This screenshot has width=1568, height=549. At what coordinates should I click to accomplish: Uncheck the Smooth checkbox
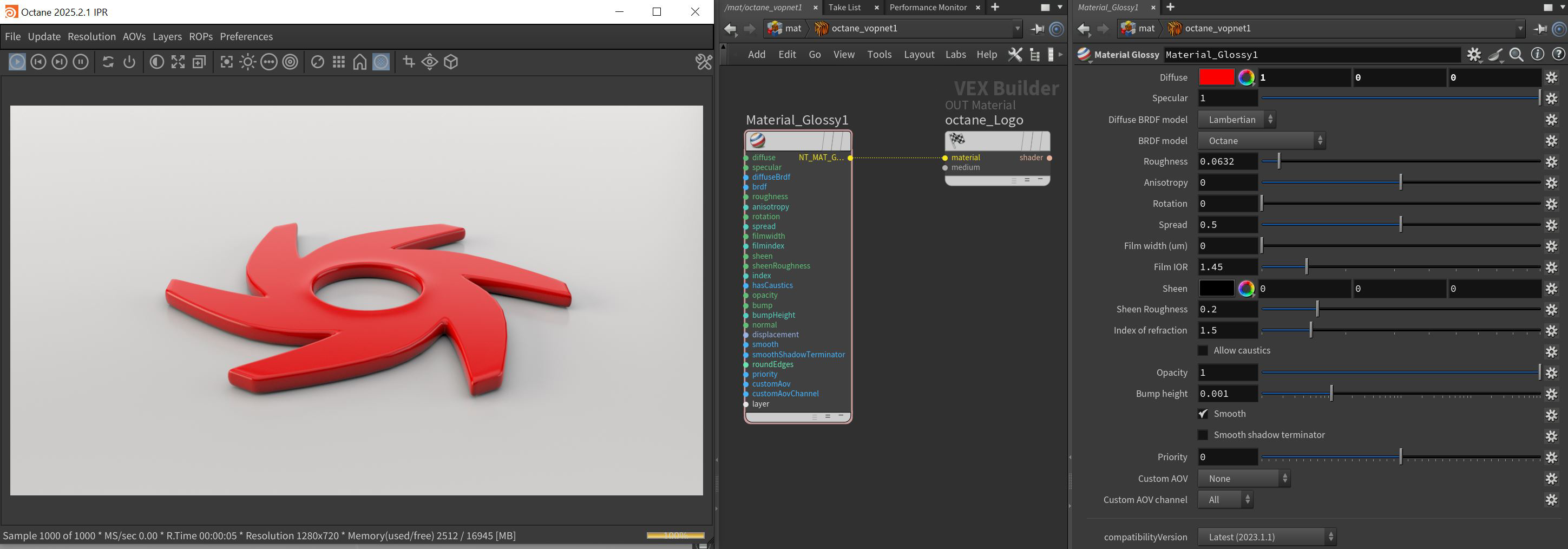tap(1203, 414)
